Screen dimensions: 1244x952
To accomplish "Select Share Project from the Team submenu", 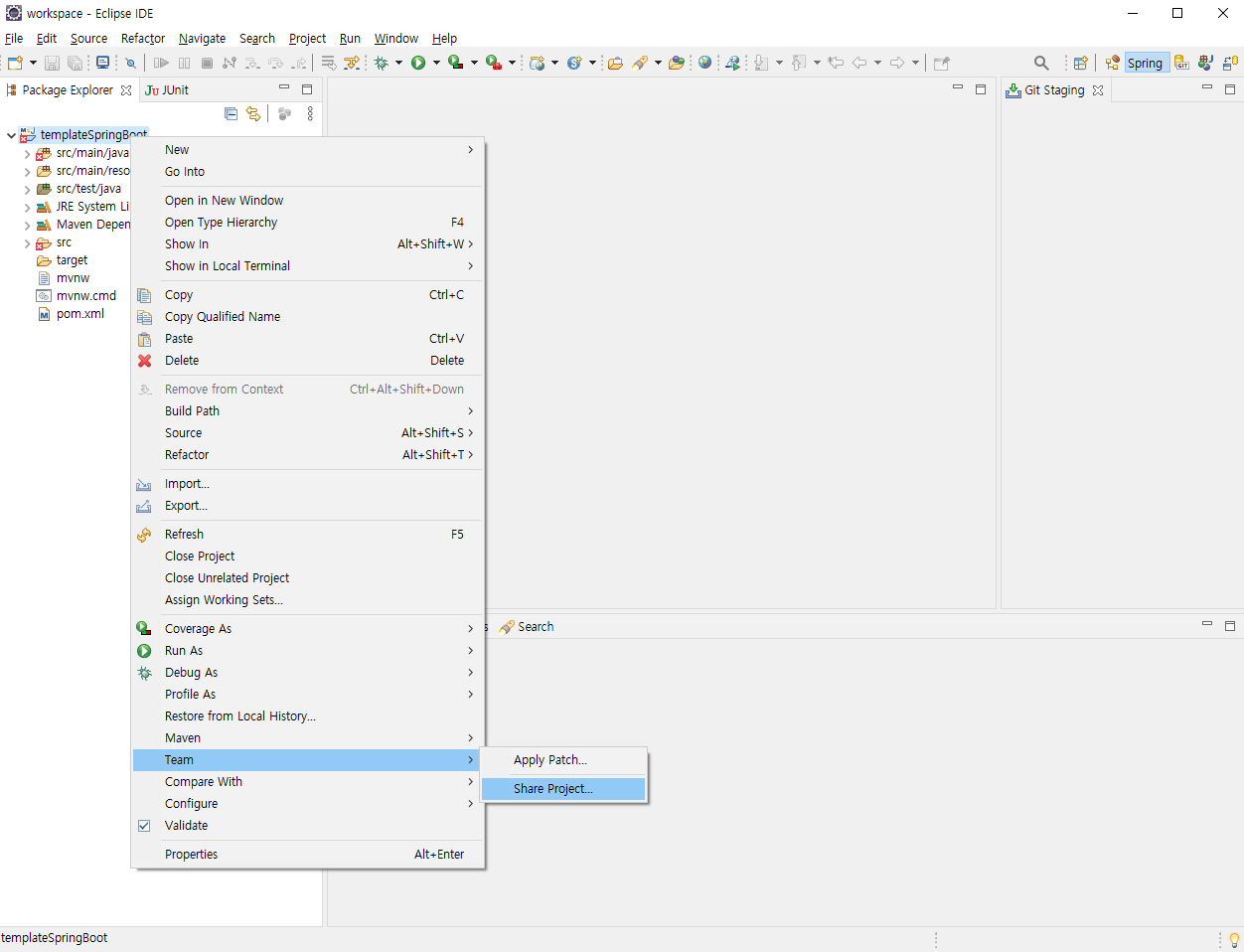I will coord(552,788).
